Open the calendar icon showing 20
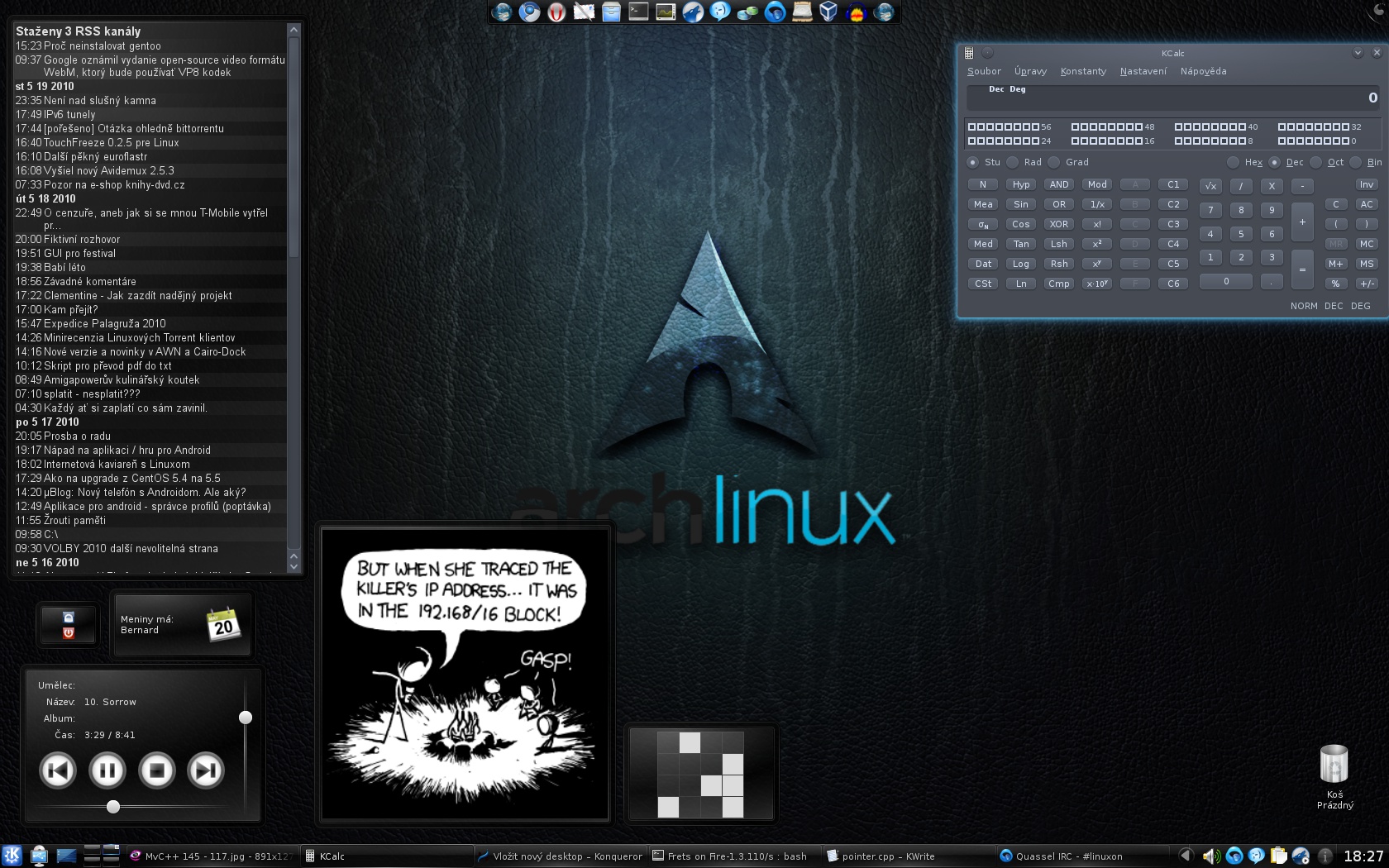Viewport: 1389px width, 868px height. pyautogui.click(x=223, y=625)
